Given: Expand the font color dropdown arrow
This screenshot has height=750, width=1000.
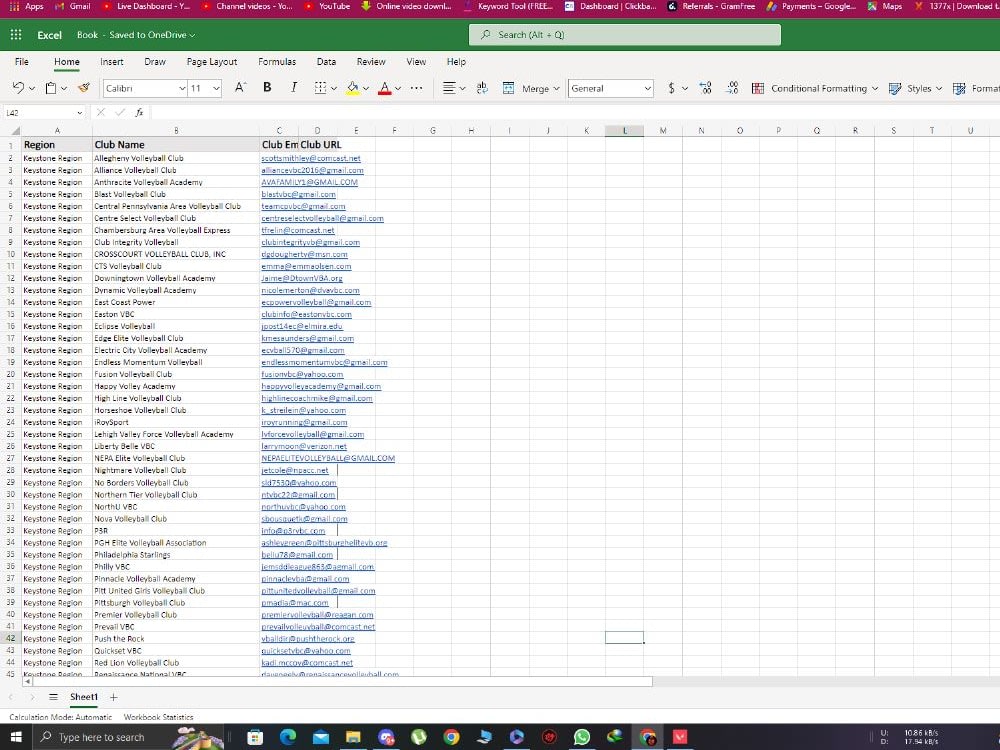Looking at the screenshot, I should tap(398, 89).
